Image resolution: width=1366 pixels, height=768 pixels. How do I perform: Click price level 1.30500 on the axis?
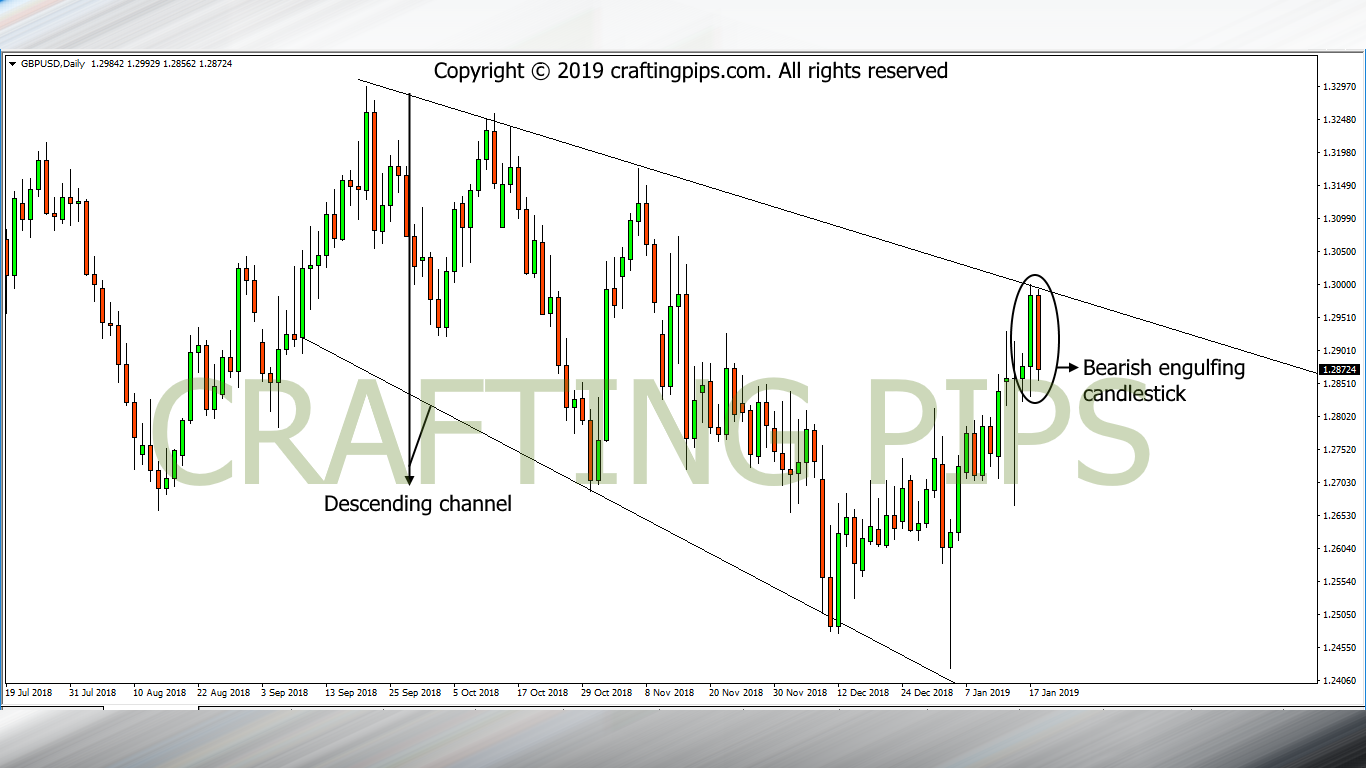click(x=1338, y=252)
